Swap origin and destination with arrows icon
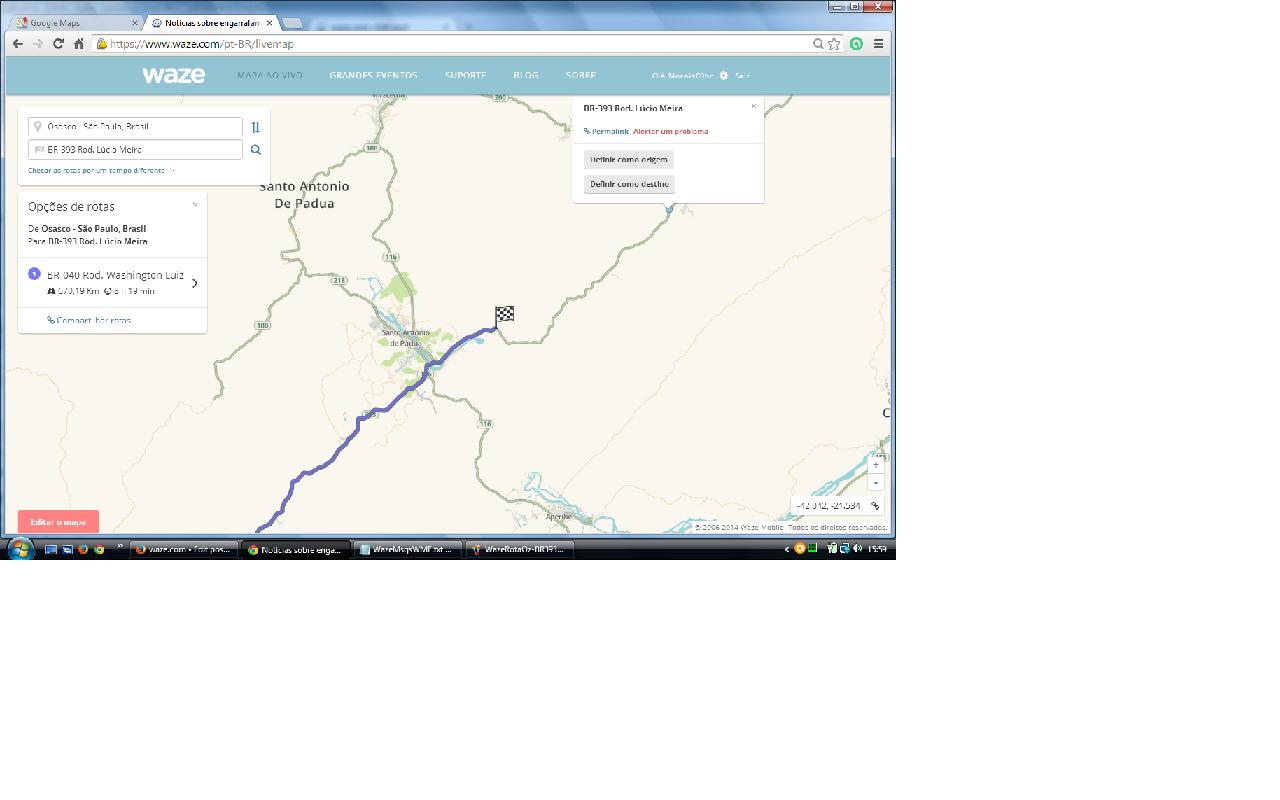The width and height of the screenshot is (1280, 800). click(256, 127)
